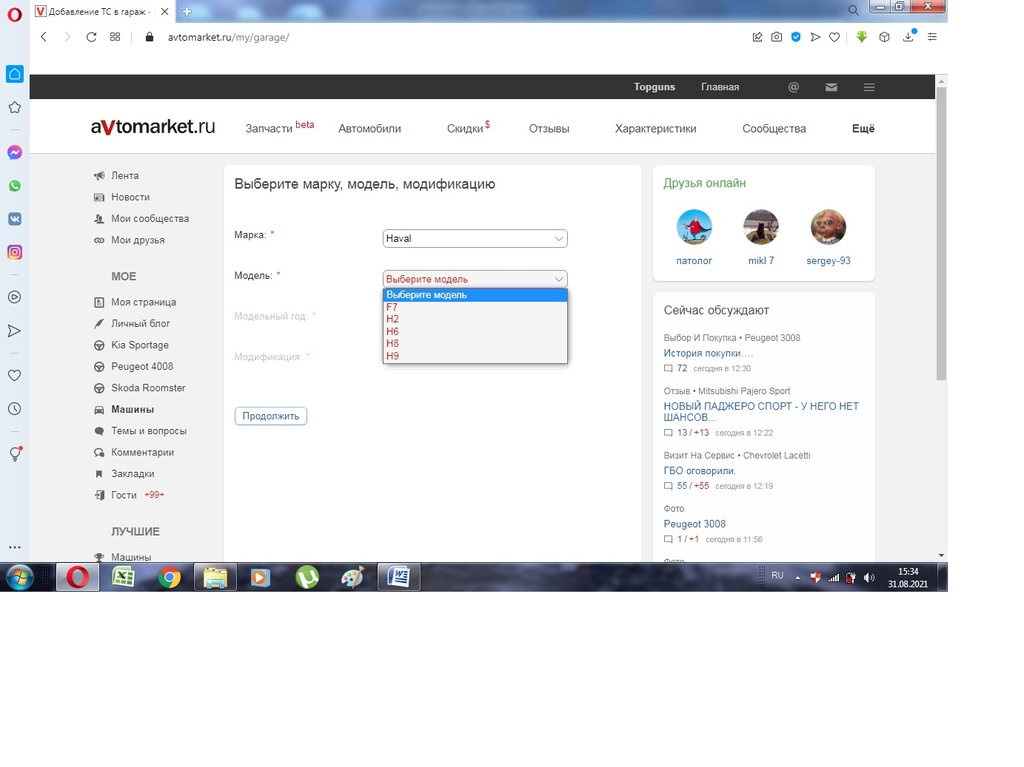Screen dimensions: 1024x767
Task: Open Skoda Roomster sidebar link
Action: (x=148, y=388)
